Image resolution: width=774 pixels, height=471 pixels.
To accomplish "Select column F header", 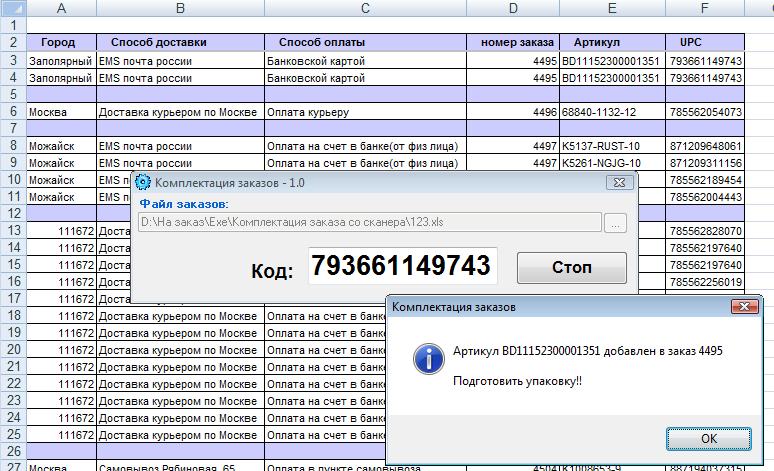I will pyautogui.click(x=704, y=8).
